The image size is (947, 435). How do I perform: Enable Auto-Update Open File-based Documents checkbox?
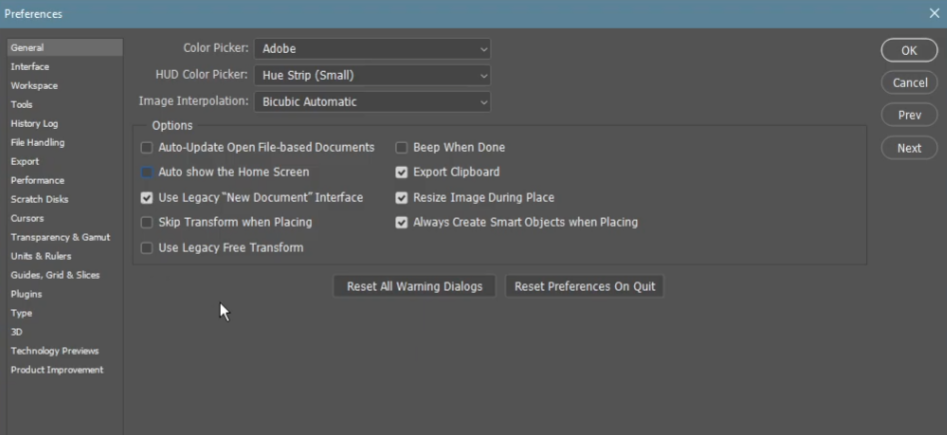pyautogui.click(x=147, y=148)
